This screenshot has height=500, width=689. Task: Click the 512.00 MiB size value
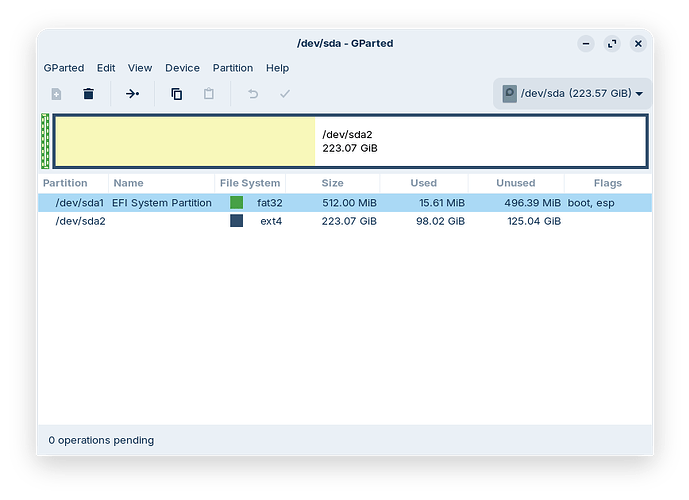click(x=349, y=203)
